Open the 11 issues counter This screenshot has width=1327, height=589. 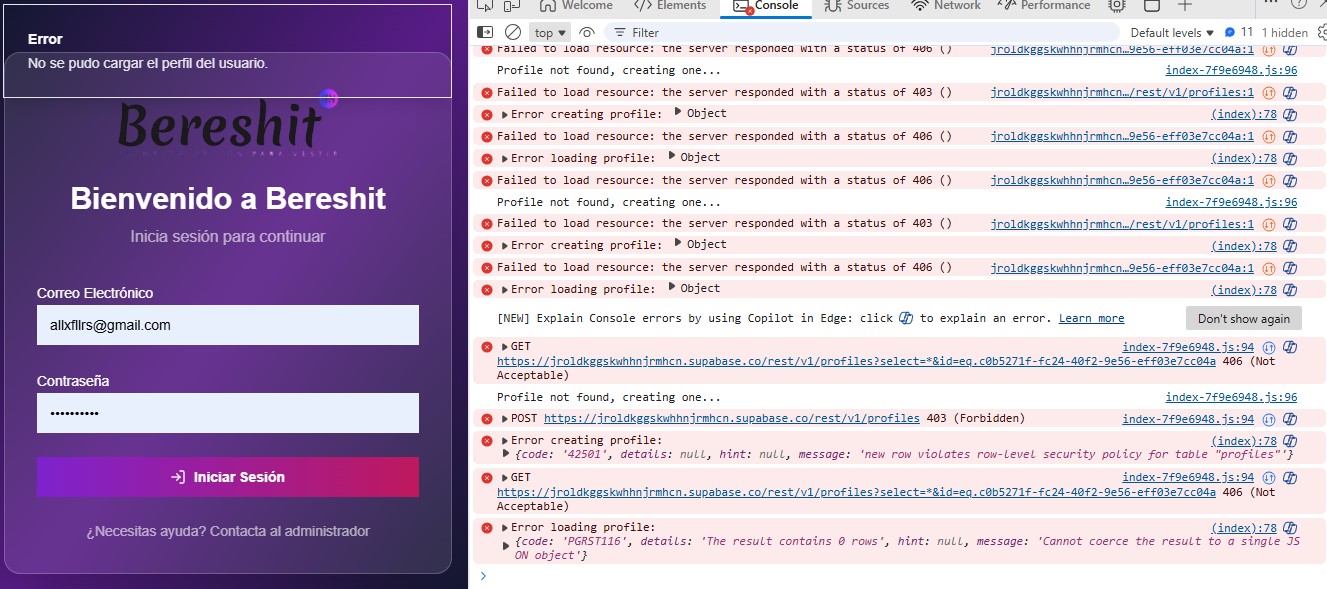pos(1239,33)
